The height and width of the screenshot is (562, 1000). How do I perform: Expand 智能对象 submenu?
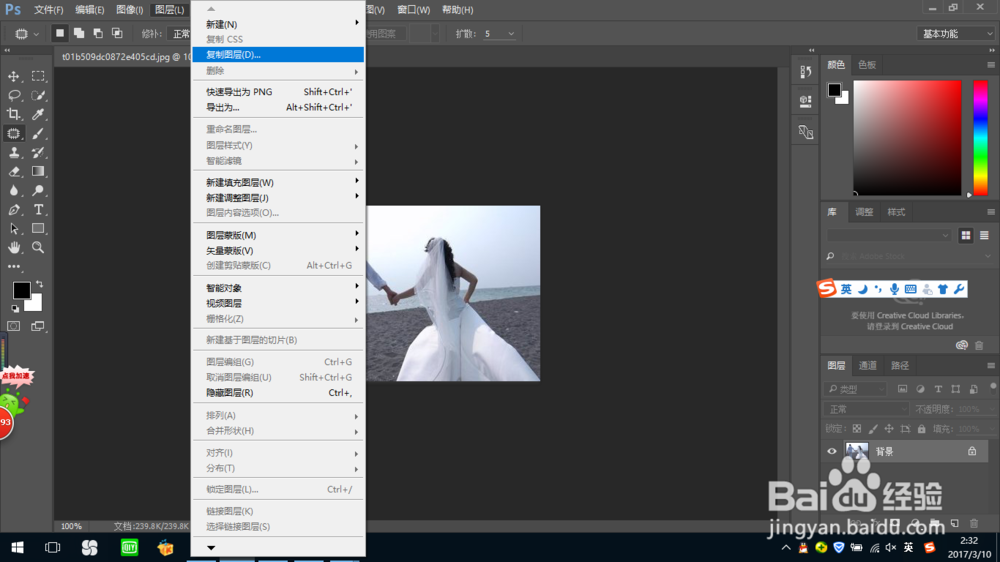(x=278, y=288)
